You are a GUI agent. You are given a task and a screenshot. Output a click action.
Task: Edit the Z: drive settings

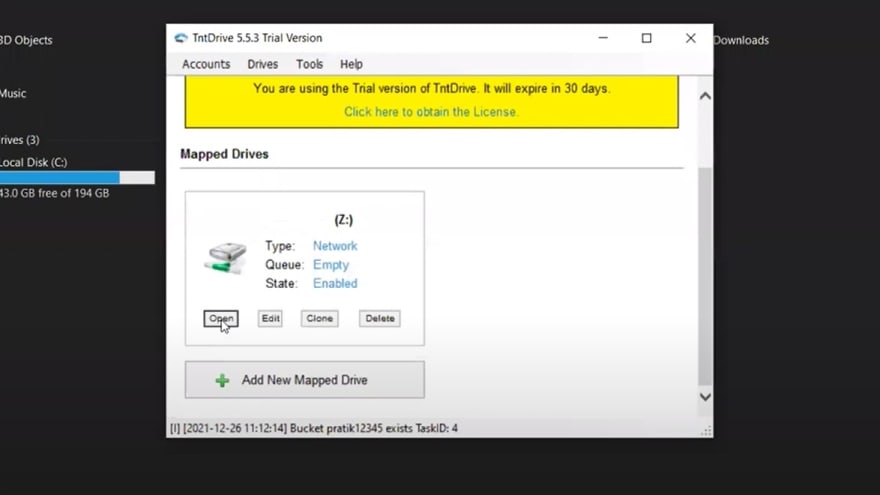pyautogui.click(x=270, y=318)
